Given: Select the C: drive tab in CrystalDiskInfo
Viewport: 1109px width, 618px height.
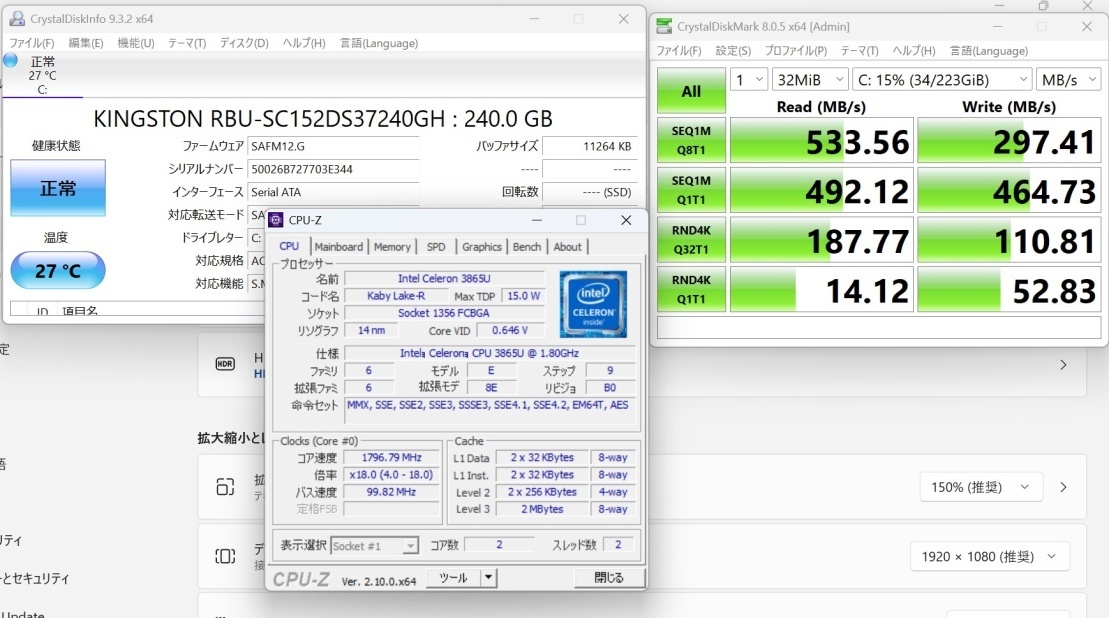Looking at the screenshot, I should (42, 76).
